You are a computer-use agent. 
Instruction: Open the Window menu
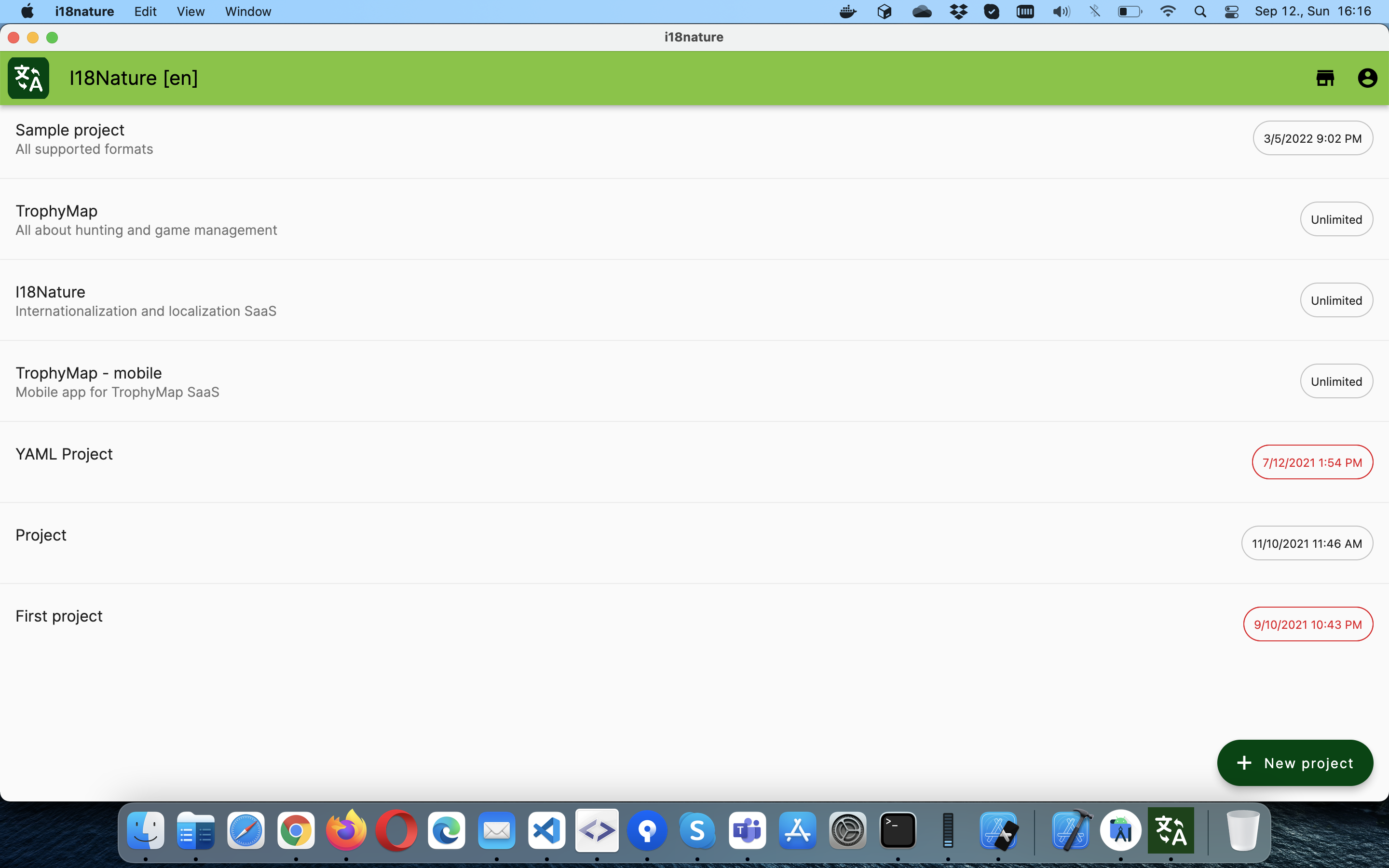pyautogui.click(x=248, y=12)
